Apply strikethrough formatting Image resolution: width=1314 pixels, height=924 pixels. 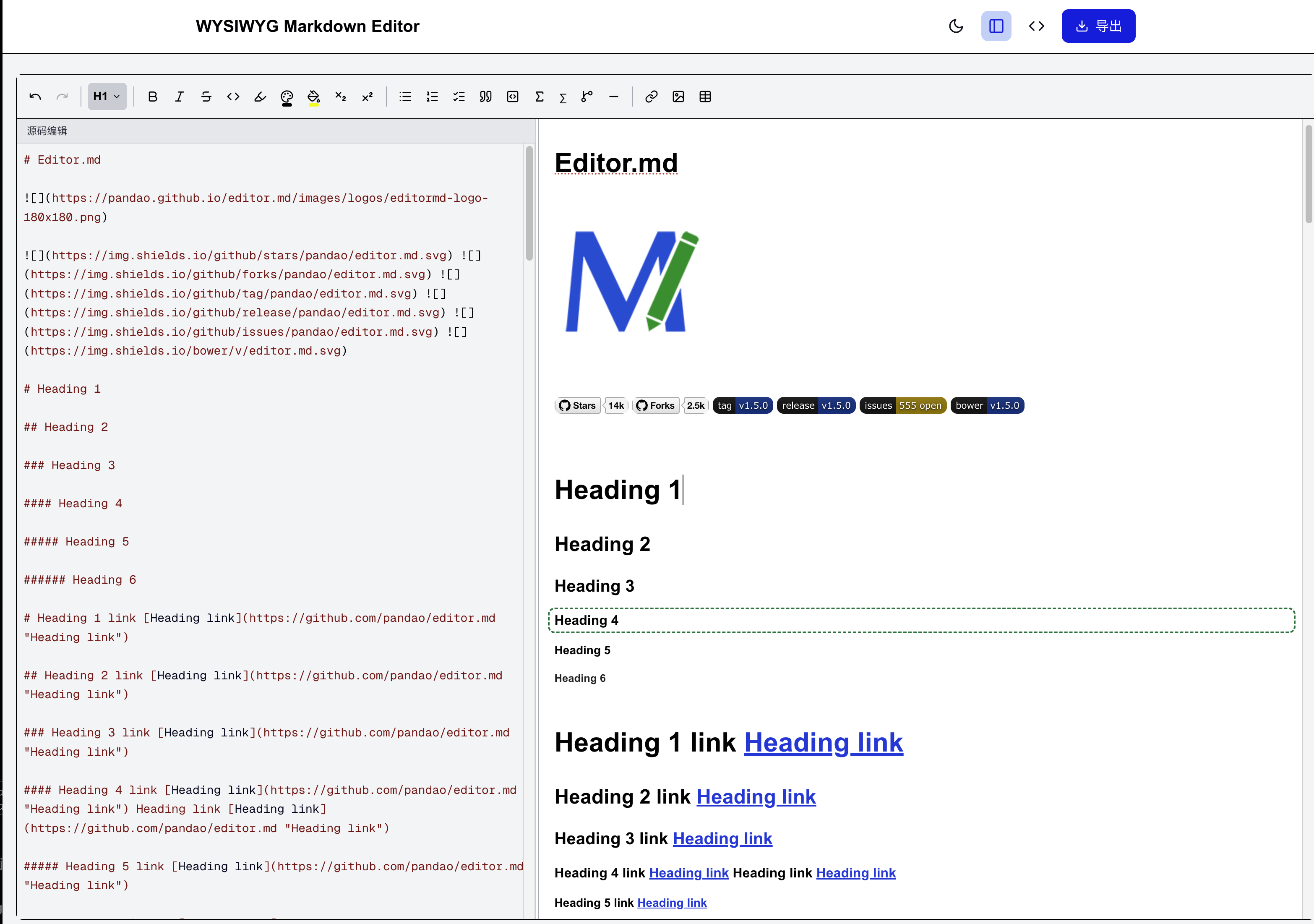(206, 97)
